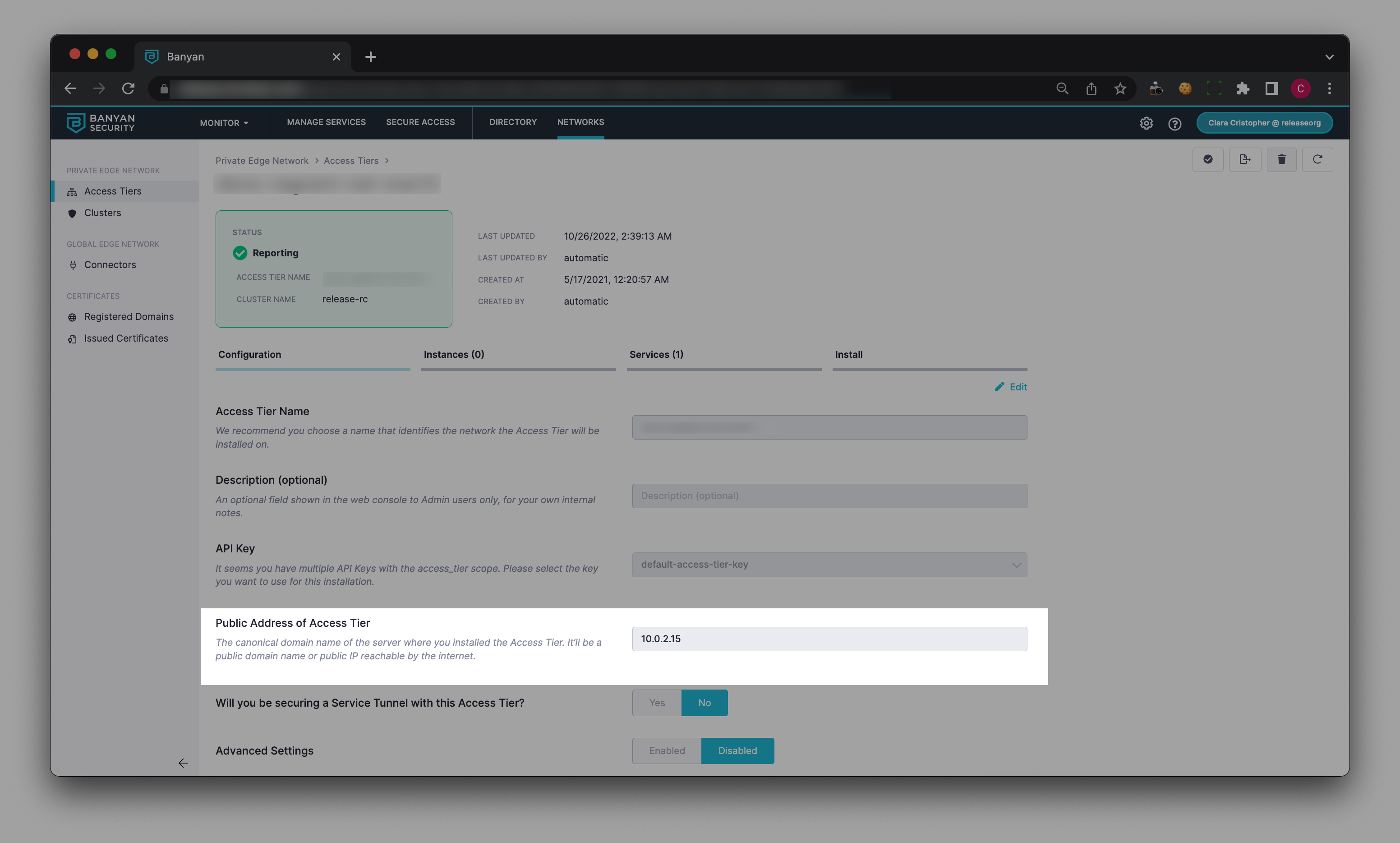The height and width of the screenshot is (843, 1400).
Task: Click the Last Updated value 10/26/2022, 2:39:13 AM
Action: [x=617, y=236]
